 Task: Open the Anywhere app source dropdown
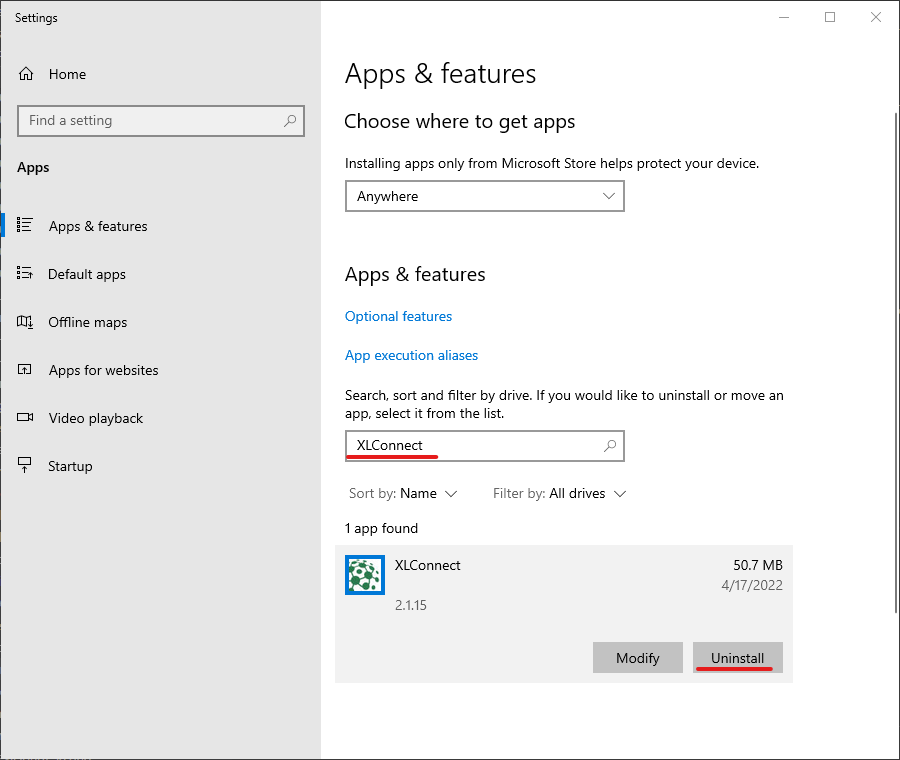pos(484,196)
